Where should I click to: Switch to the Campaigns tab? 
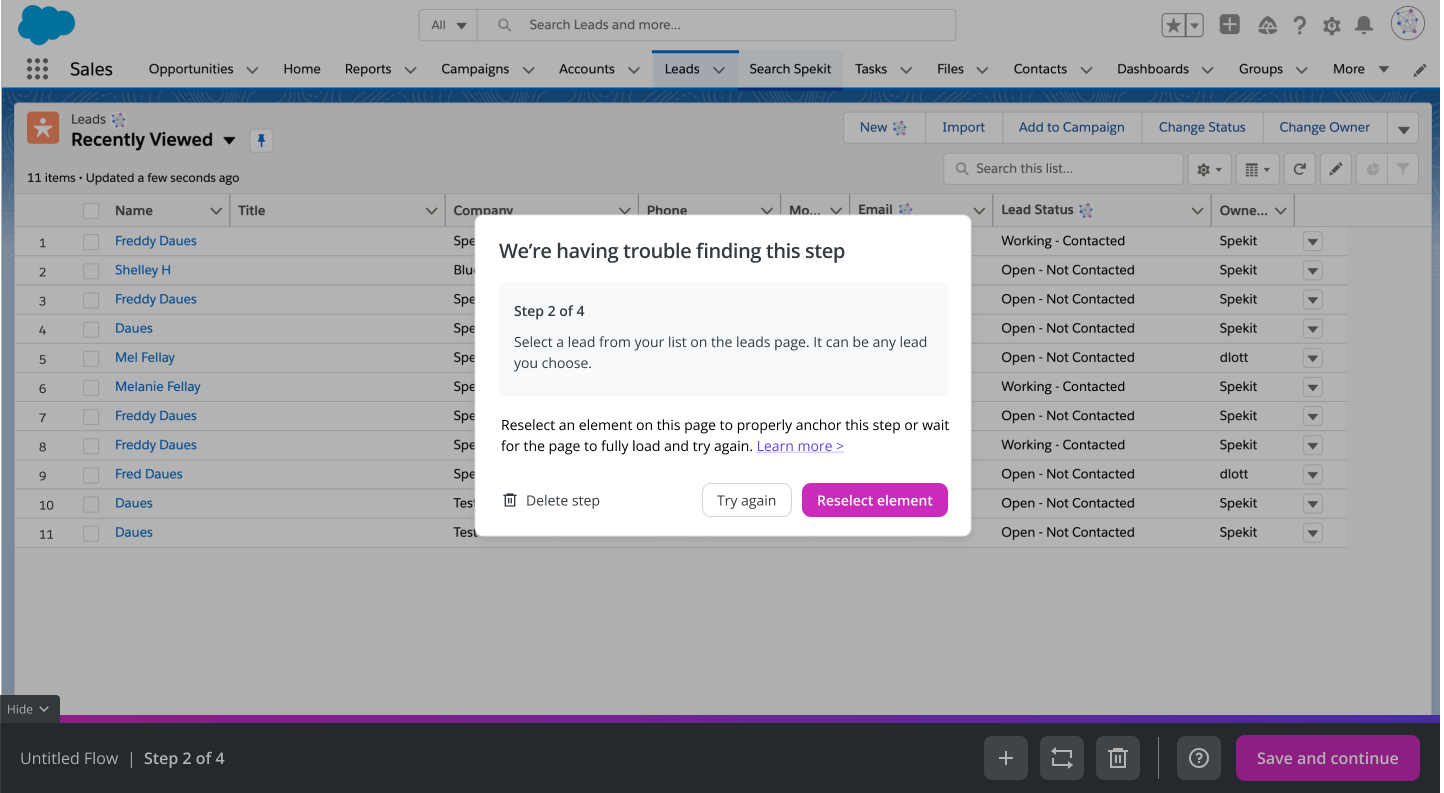(475, 69)
